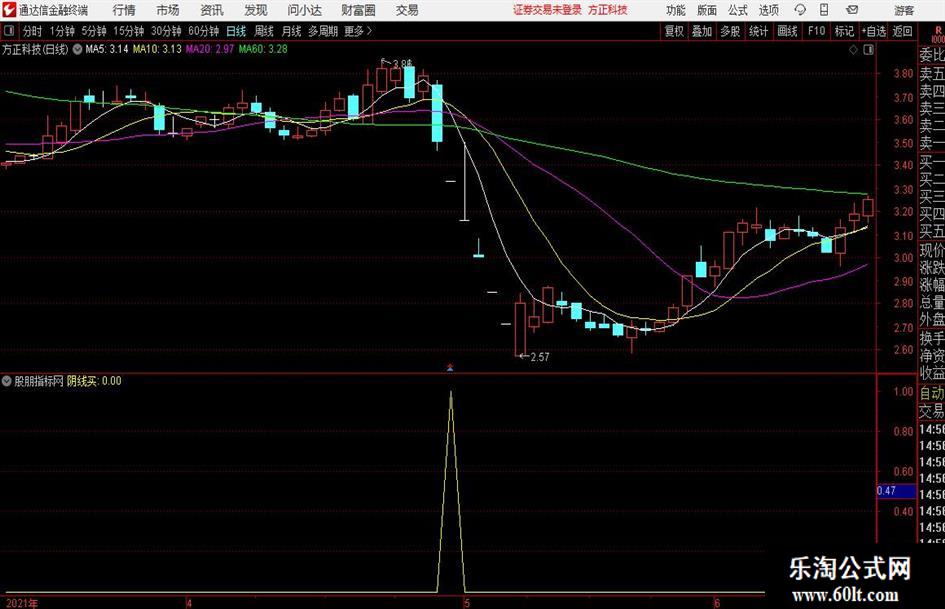Click the 现价 row in side panel

tap(932, 250)
